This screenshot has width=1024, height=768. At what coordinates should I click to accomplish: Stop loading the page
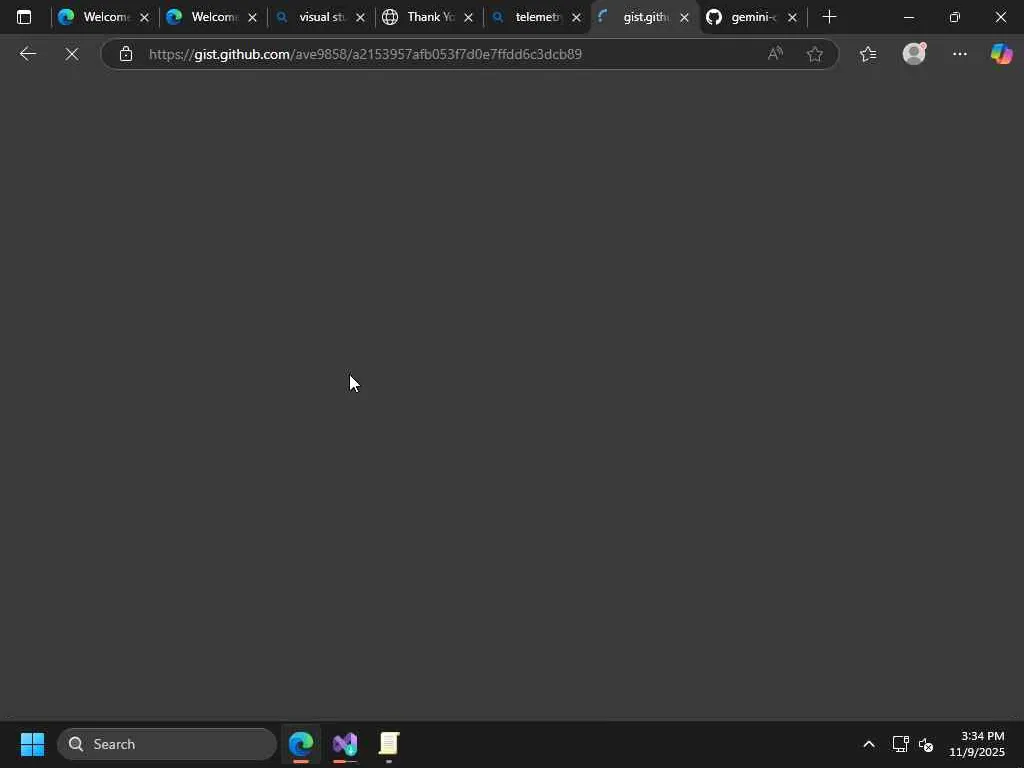click(72, 54)
